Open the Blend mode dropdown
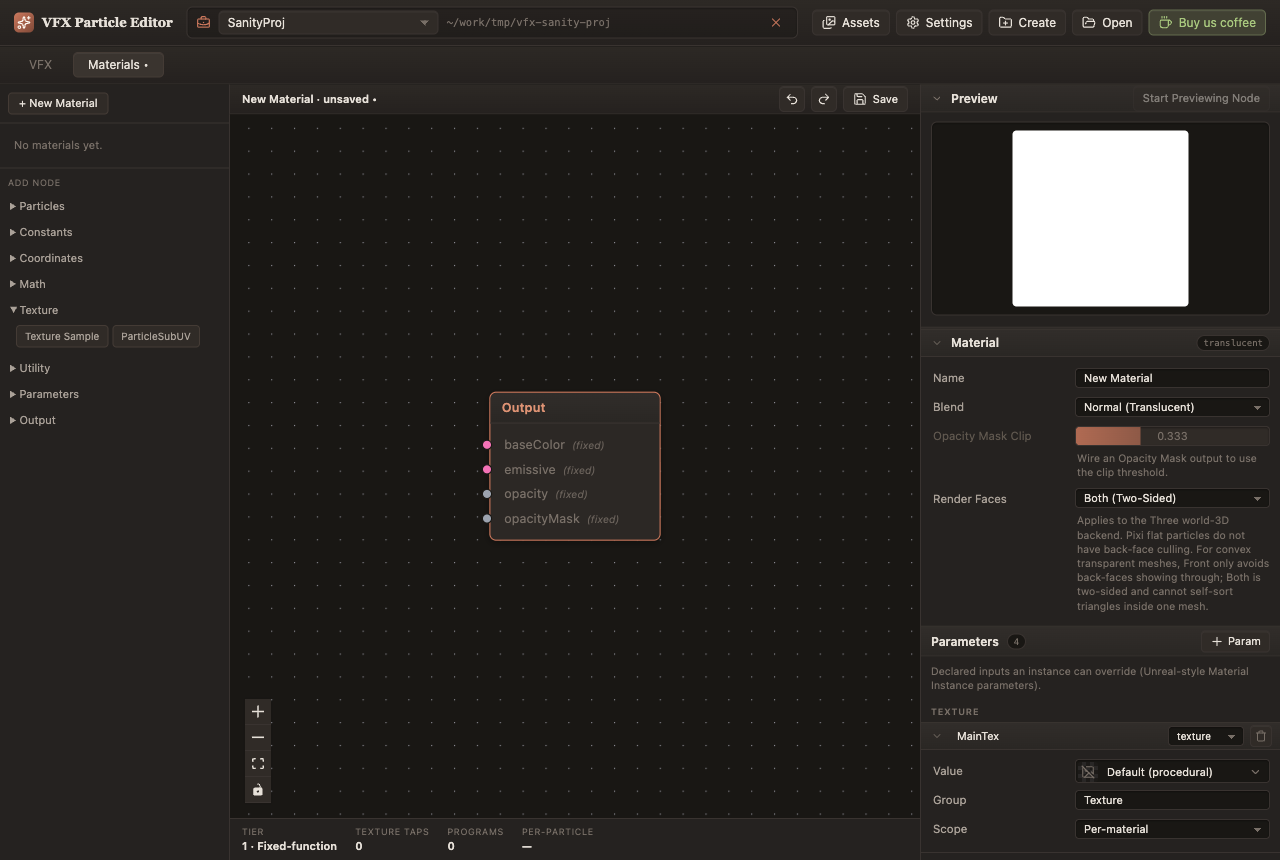Viewport: 1280px width, 860px height. (1172, 407)
